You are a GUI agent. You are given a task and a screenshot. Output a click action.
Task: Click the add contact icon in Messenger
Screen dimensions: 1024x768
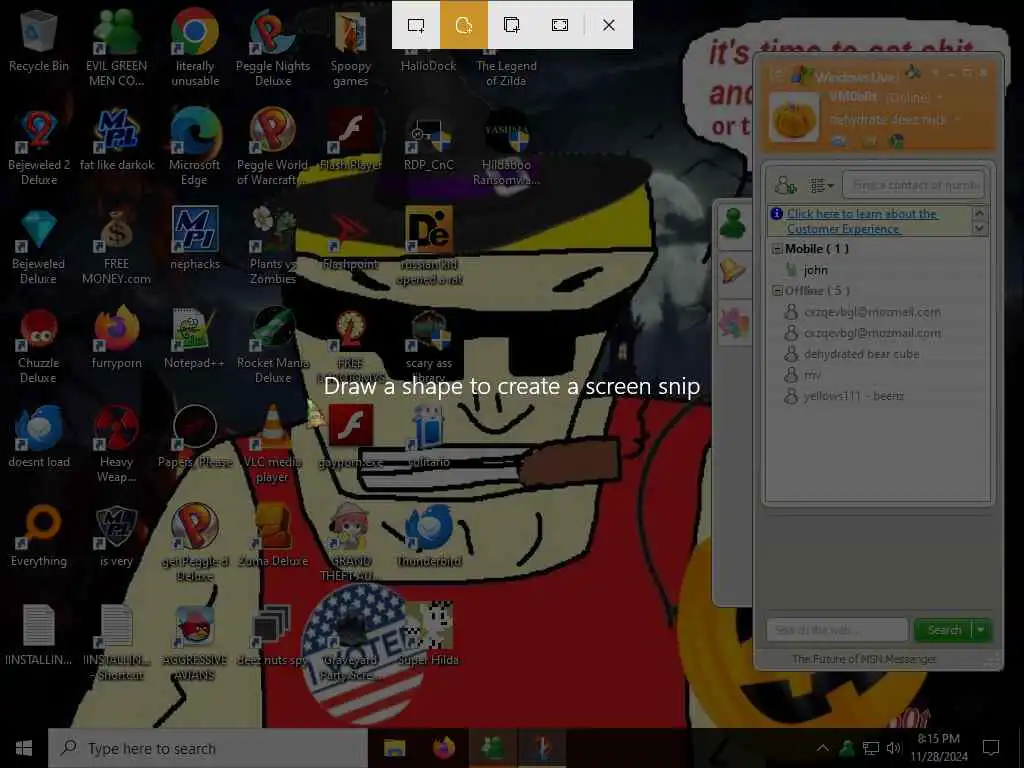coord(785,185)
